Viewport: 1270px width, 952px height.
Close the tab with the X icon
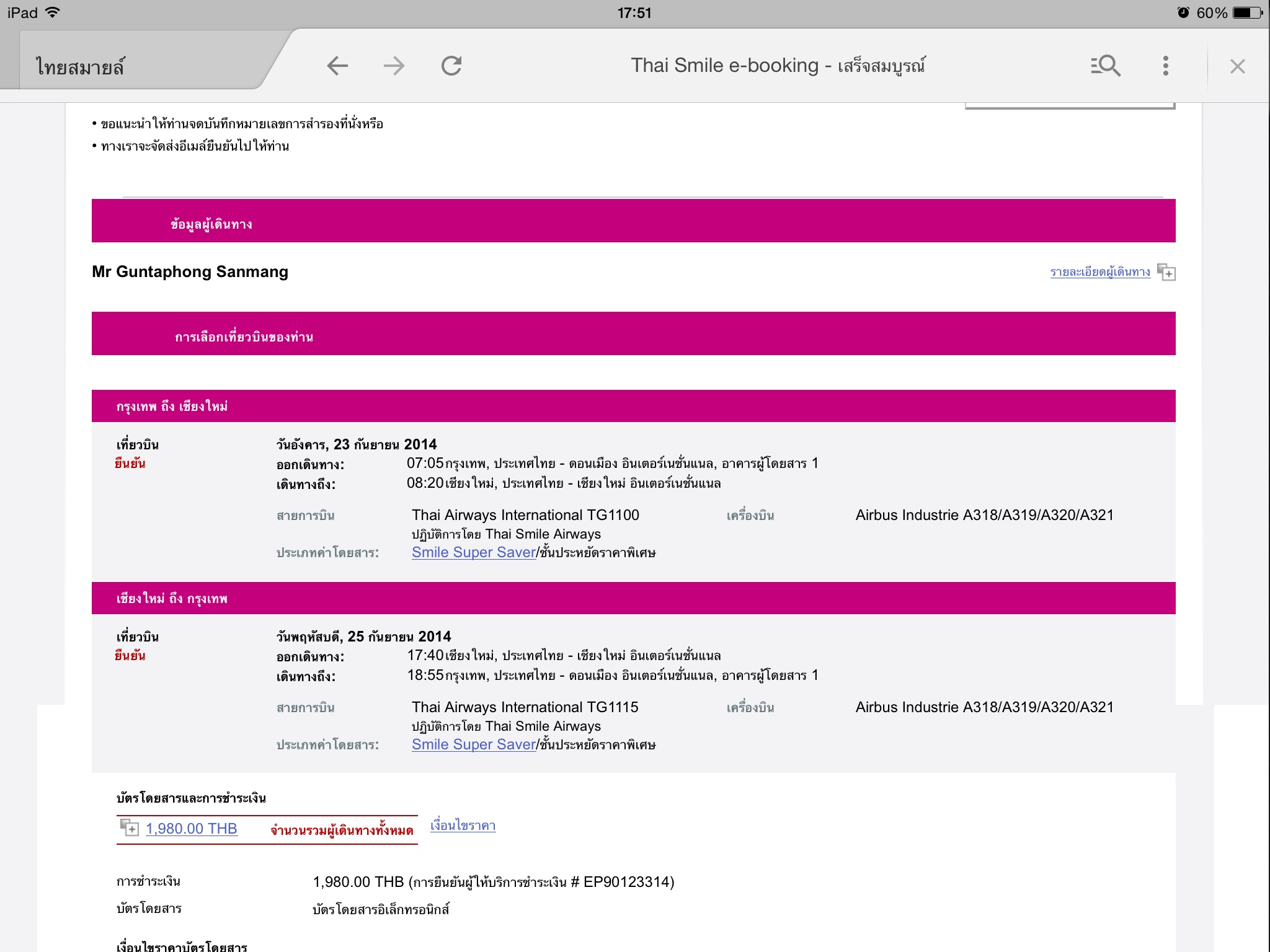[x=1238, y=66]
